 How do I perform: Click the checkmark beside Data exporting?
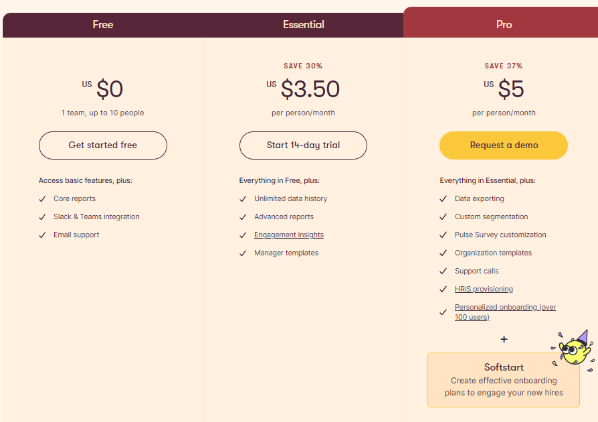(x=443, y=199)
